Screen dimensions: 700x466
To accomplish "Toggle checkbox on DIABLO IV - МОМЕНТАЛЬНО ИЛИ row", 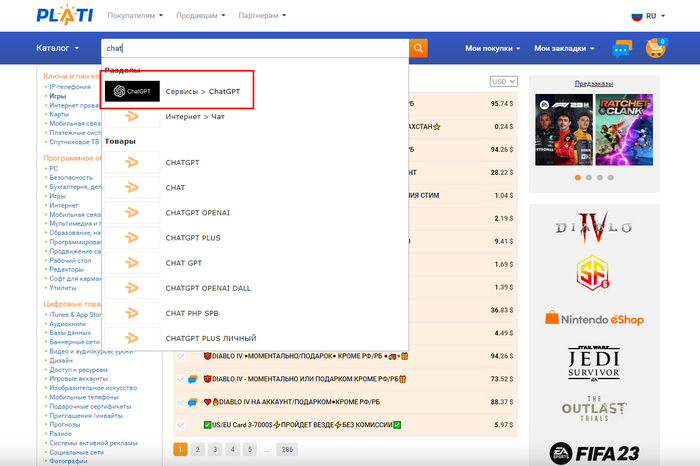I will 181,379.
